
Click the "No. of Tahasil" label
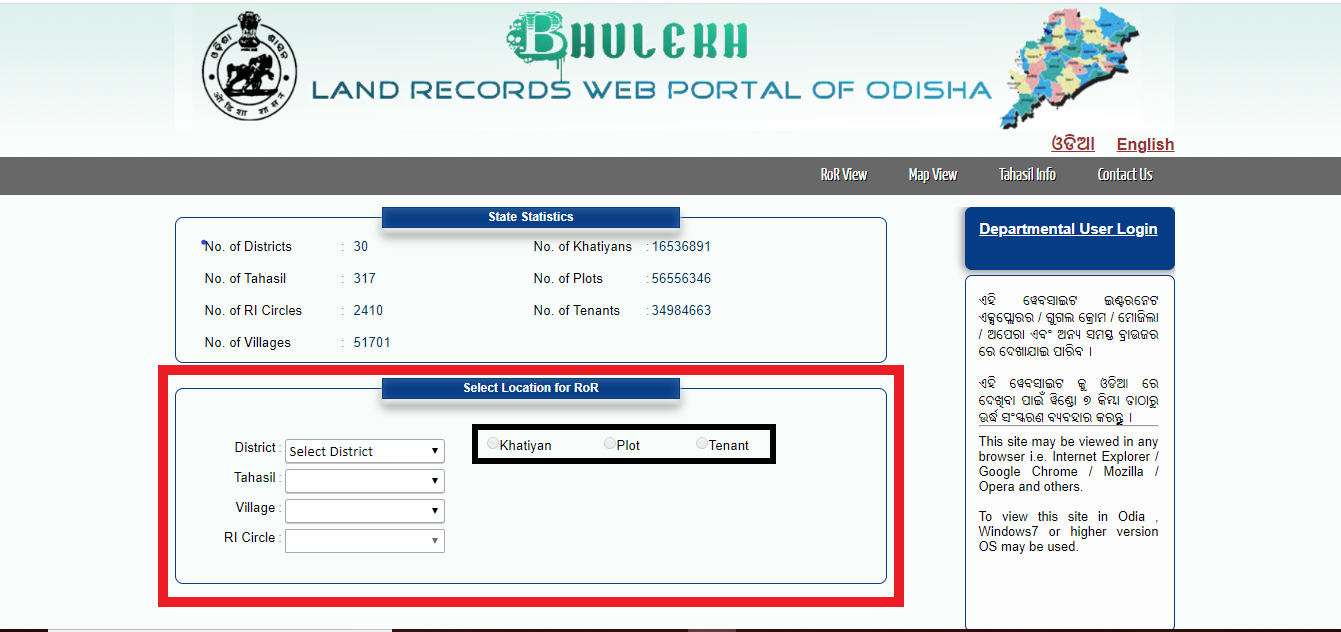pyautogui.click(x=245, y=279)
